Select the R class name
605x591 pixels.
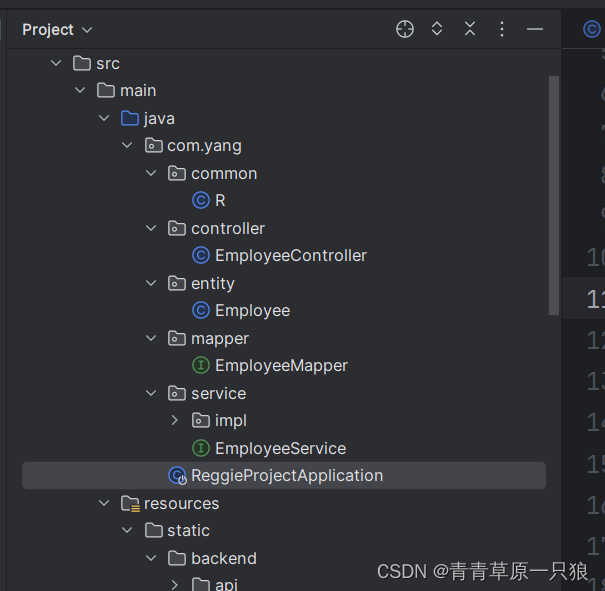[x=220, y=201]
